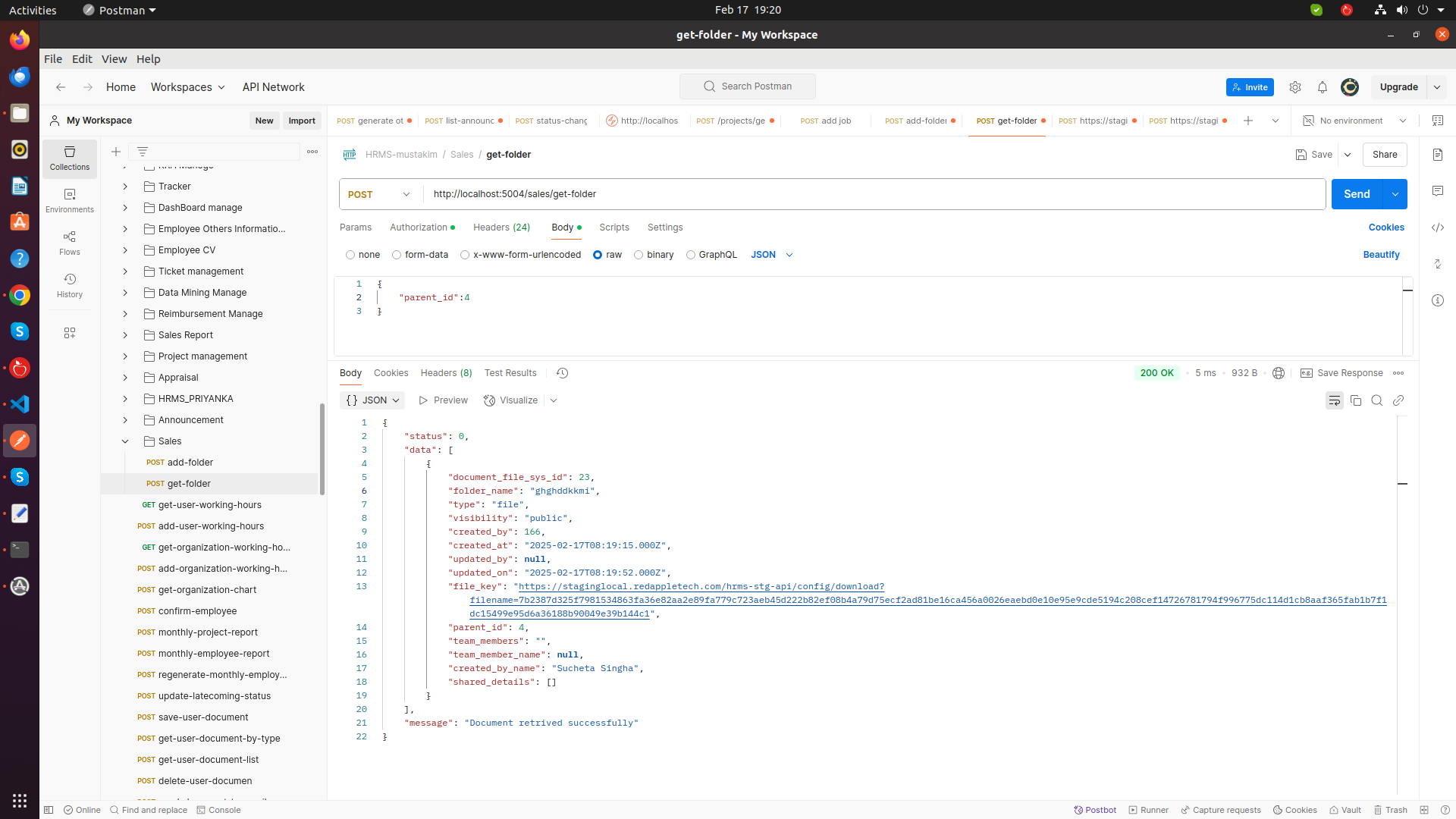Open the settings gear icon
The width and height of the screenshot is (1456, 819).
pyautogui.click(x=1295, y=87)
